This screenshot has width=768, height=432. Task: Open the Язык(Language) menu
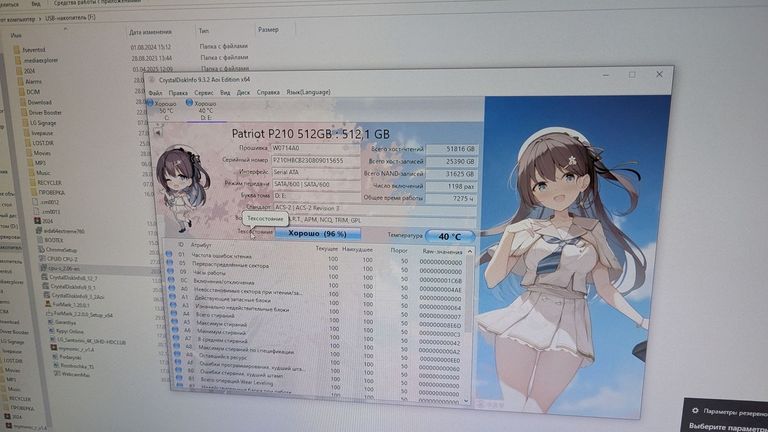[308, 92]
